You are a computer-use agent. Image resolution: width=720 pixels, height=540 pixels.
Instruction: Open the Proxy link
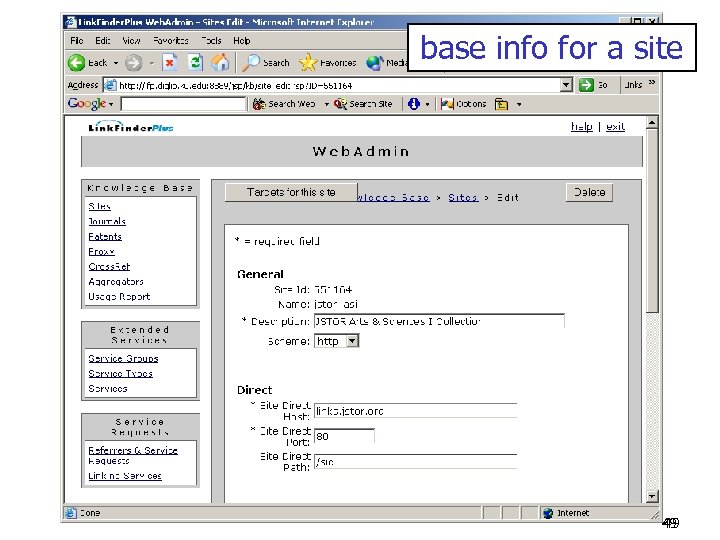101,252
